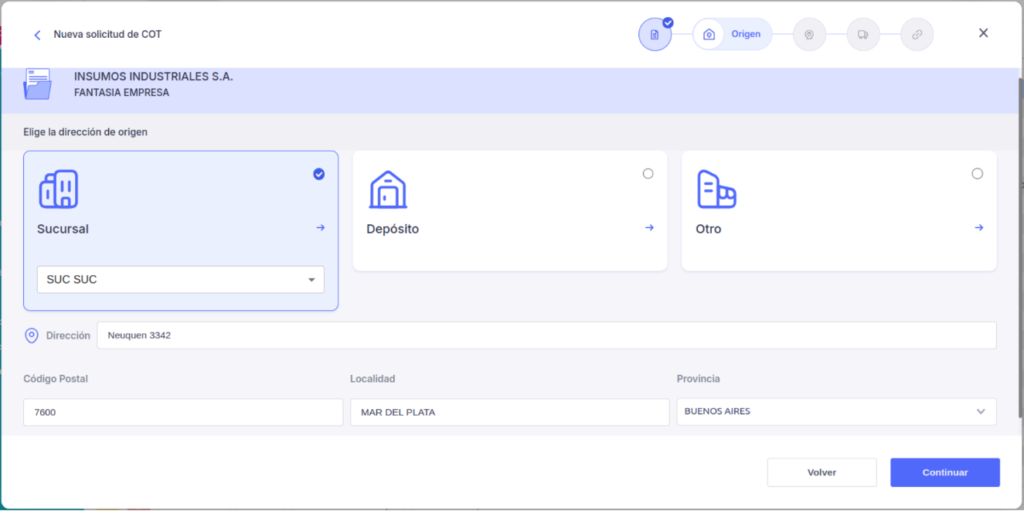Click the Depósito card label
The image size is (1024, 511).
coord(392,229)
